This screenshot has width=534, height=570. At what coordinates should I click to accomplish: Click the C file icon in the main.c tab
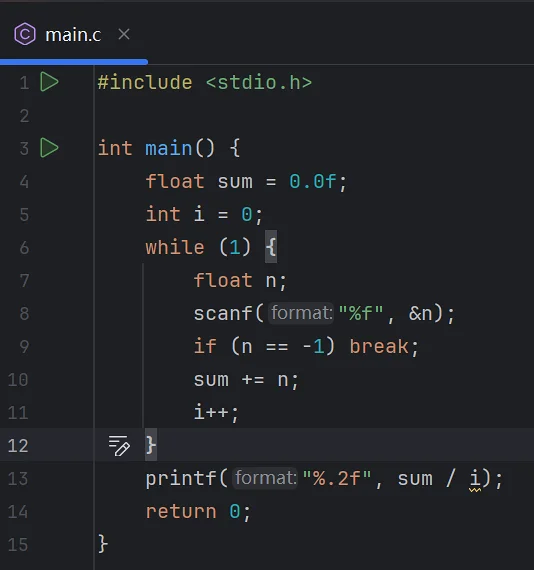coord(25,34)
